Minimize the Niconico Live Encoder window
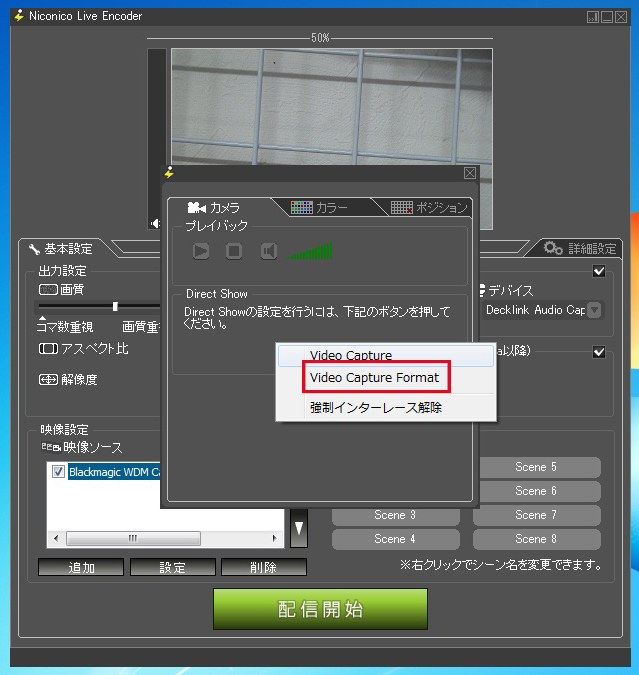Screen dimensions: 639x675 click(x=607, y=17)
